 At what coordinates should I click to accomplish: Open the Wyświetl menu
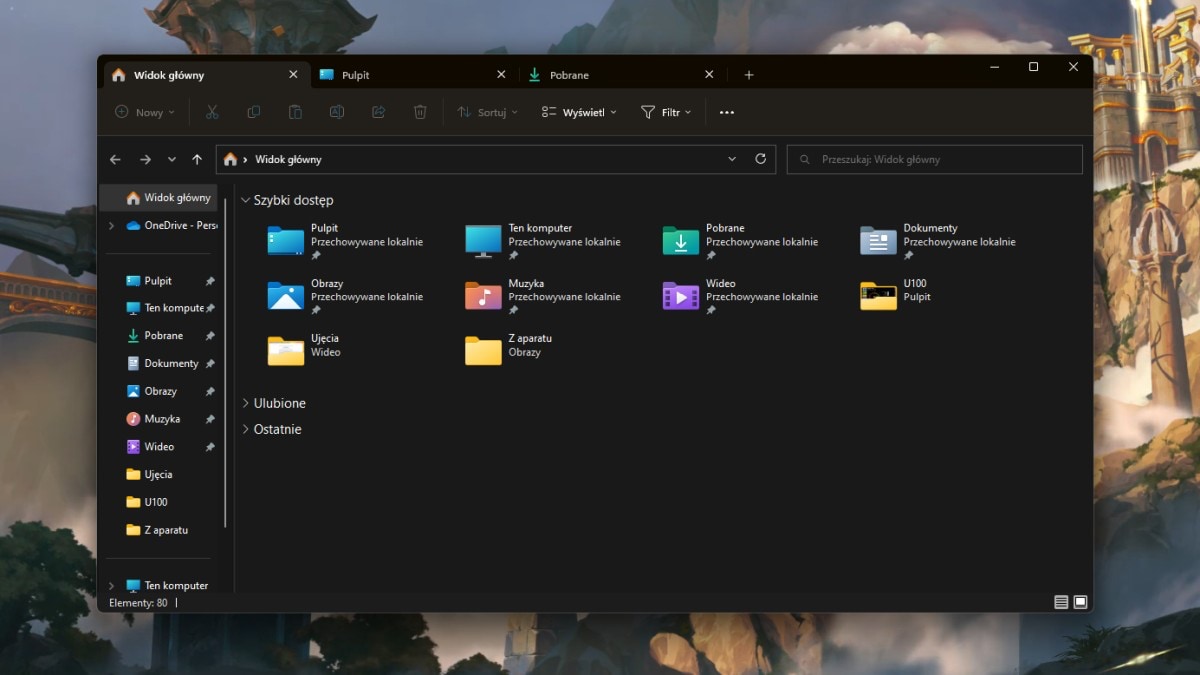click(x=578, y=112)
